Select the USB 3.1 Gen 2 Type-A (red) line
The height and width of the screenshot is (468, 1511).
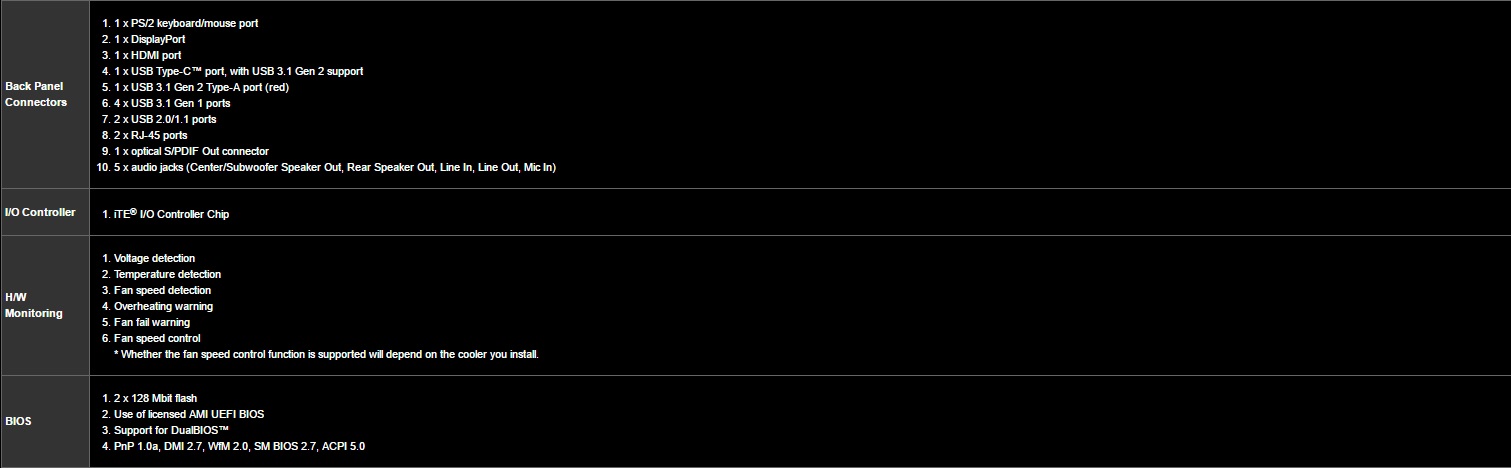(x=201, y=87)
